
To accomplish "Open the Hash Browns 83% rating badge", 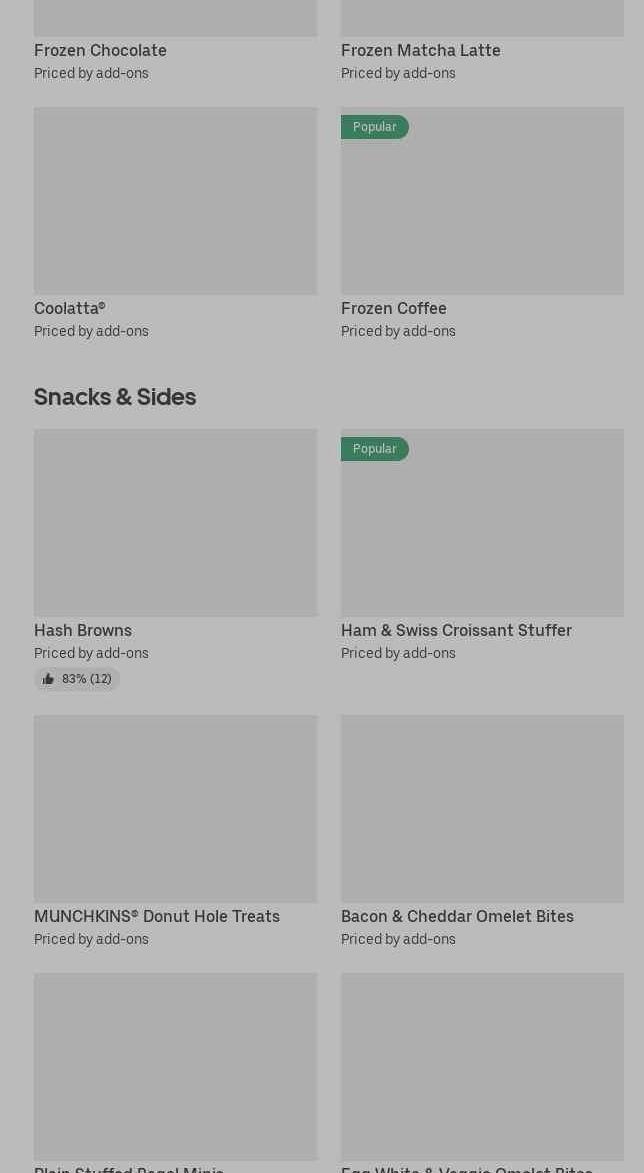I will [77, 679].
